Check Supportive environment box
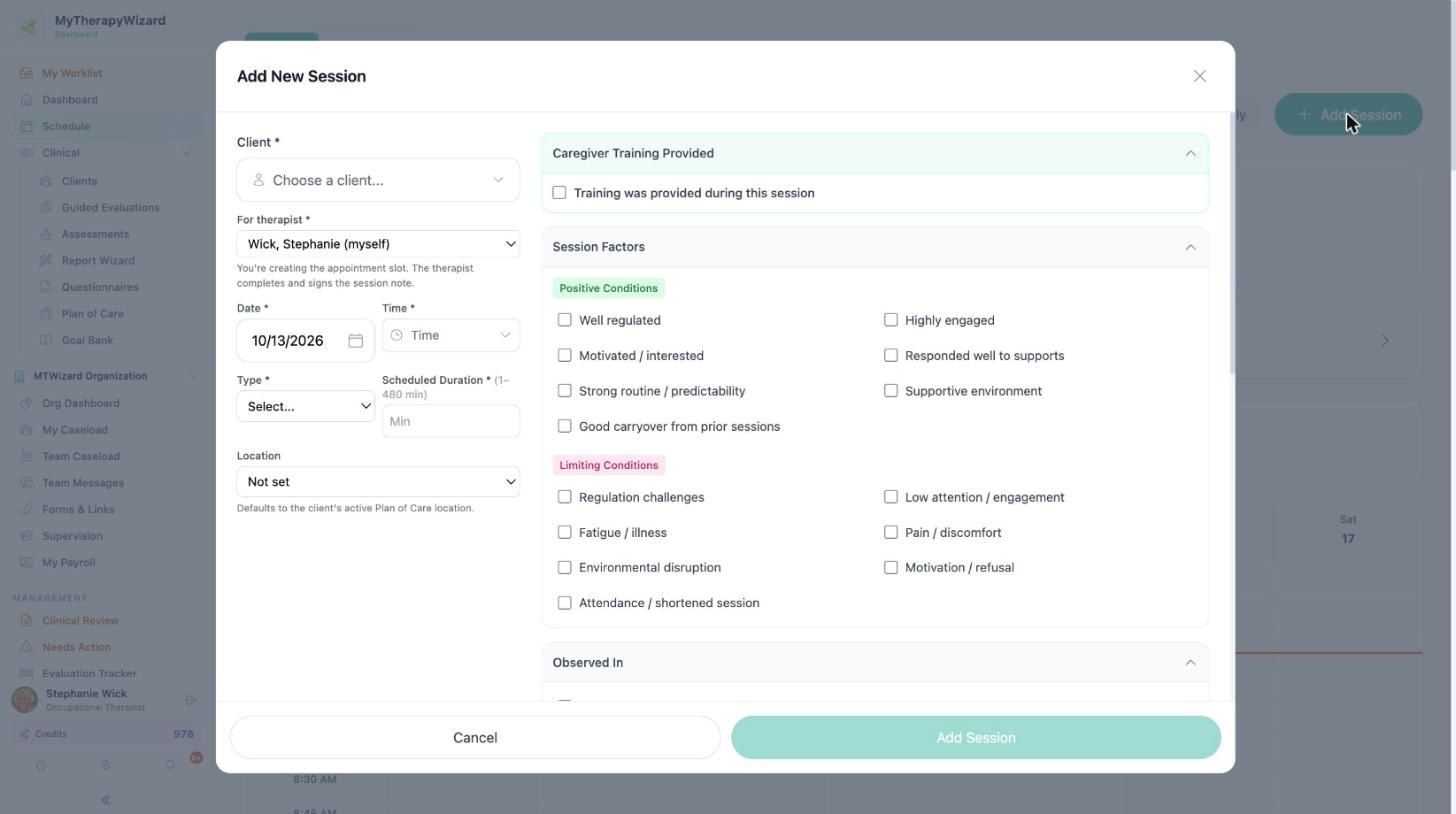The height and width of the screenshot is (814, 1456). point(891,391)
